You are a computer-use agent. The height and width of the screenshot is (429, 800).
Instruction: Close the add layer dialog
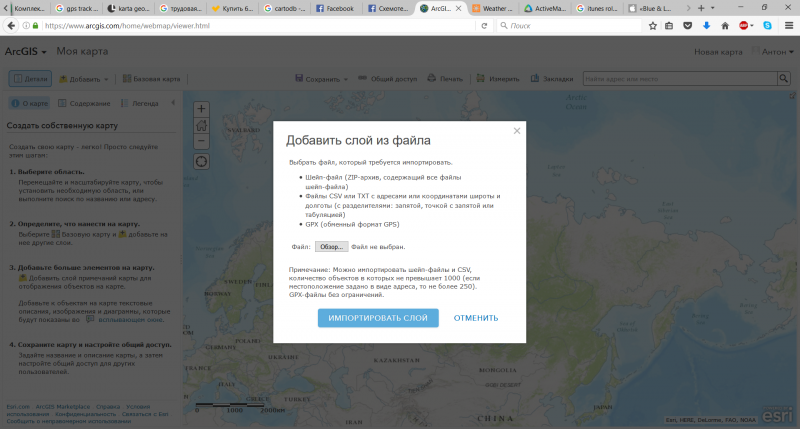coord(517,131)
